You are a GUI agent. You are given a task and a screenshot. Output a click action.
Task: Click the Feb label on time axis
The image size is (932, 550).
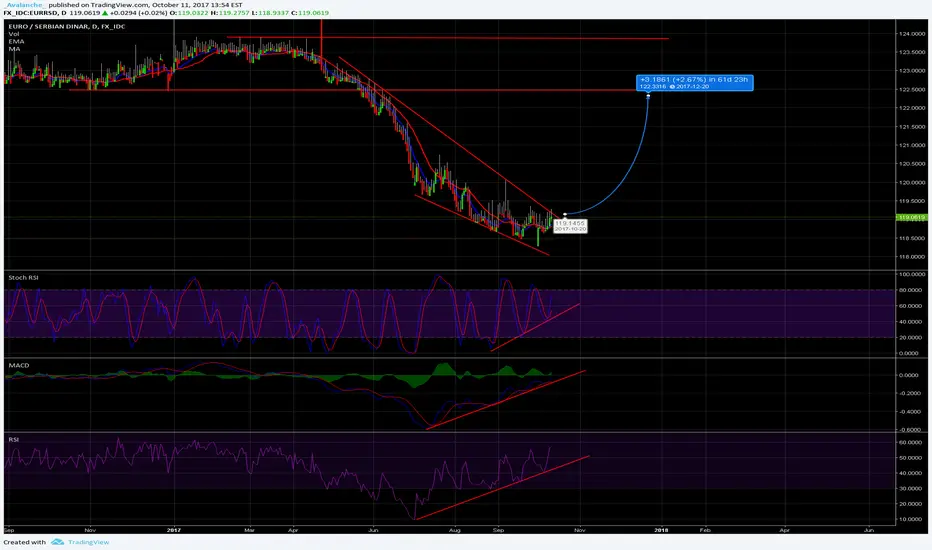click(705, 529)
